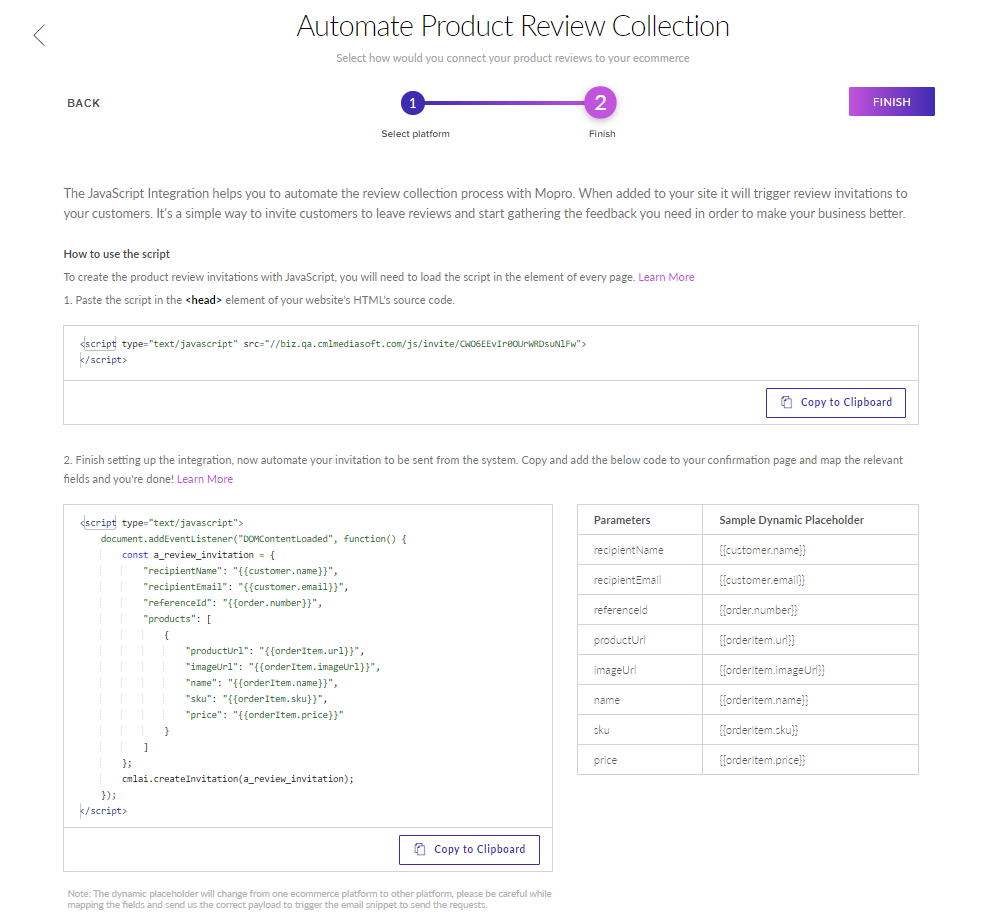The height and width of the screenshot is (917, 1006).
Task: Select step 1 circle in progress stepper
Action: pos(413,103)
